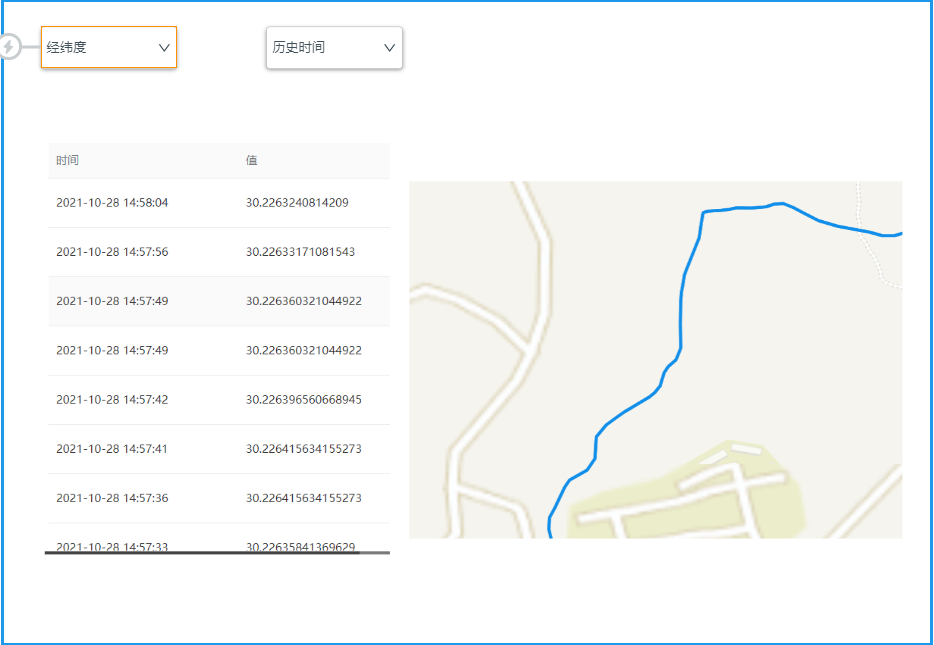Select the 2021-10-28 14:57:56 time cell

tap(113, 252)
